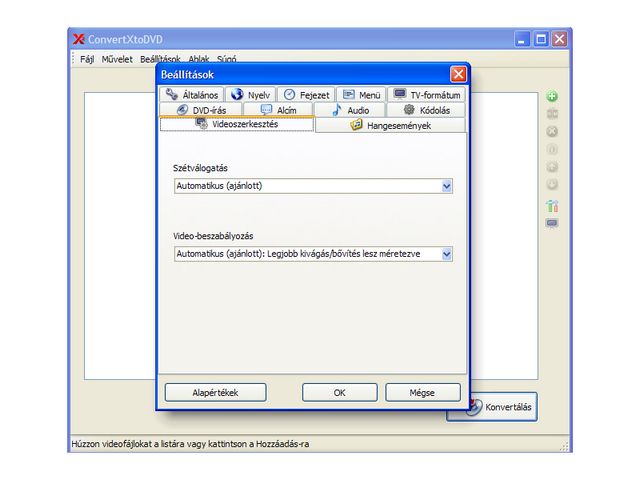The width and height of the screenshot is (640, 480).
Task: Click the grey move-down arrow icon in sidebar
Action: 552,184
